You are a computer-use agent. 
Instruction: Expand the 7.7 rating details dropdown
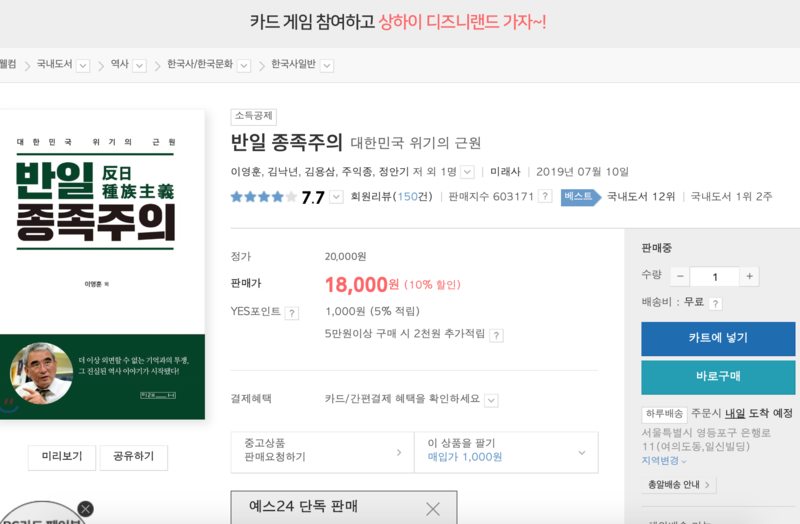[x=336, y=197]
